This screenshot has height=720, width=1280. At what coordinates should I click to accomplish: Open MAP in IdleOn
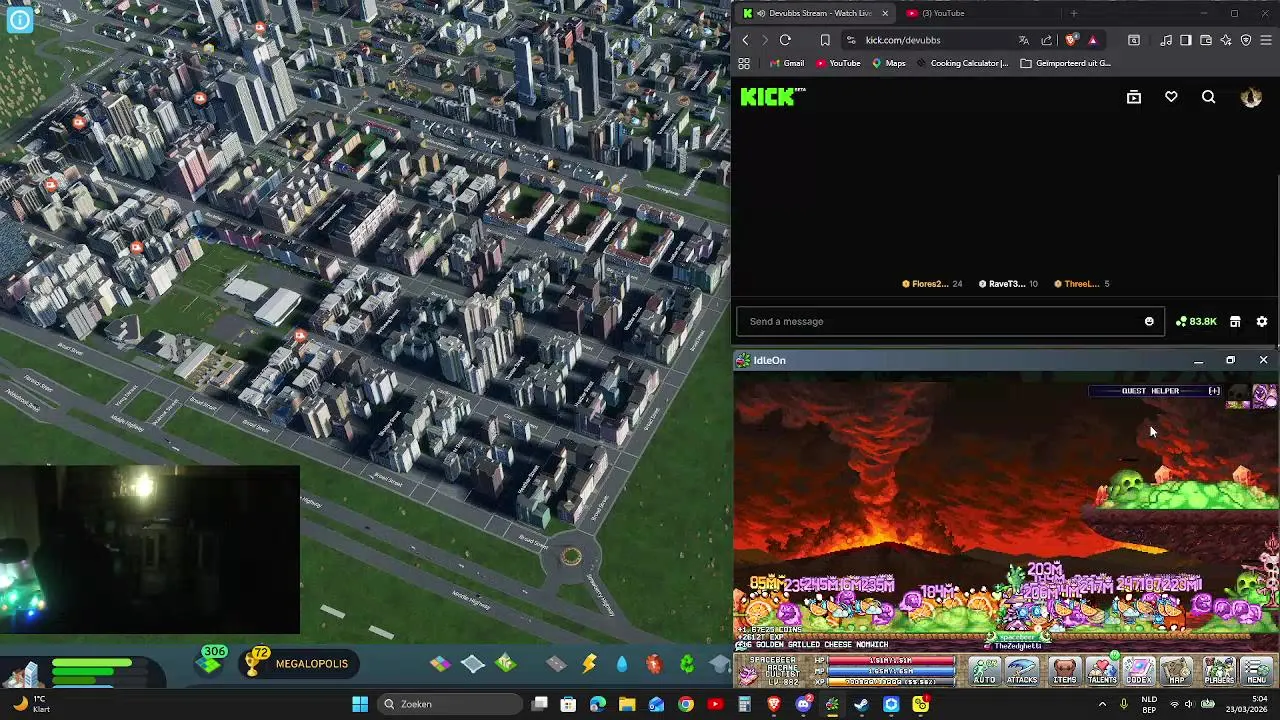1177,671
